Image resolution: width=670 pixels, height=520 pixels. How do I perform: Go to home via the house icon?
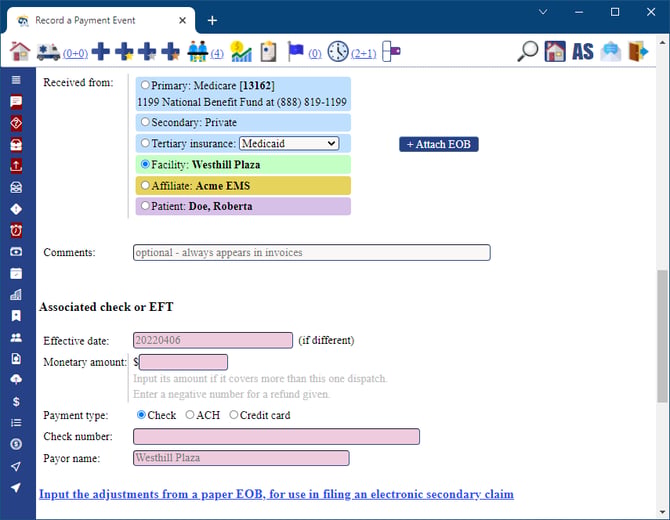[x=20, y=52]
